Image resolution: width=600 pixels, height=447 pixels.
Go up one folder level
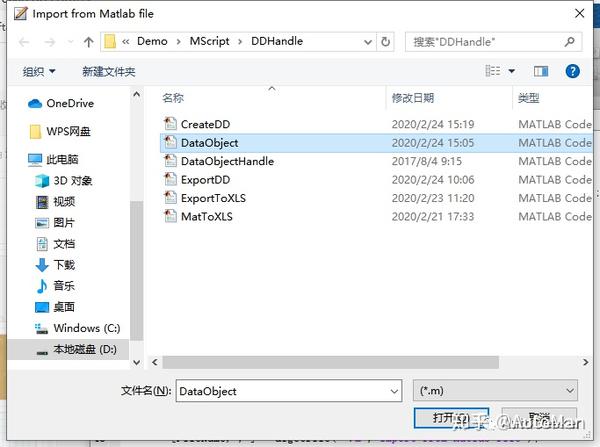pyautogui.click(x=88, y=42)
